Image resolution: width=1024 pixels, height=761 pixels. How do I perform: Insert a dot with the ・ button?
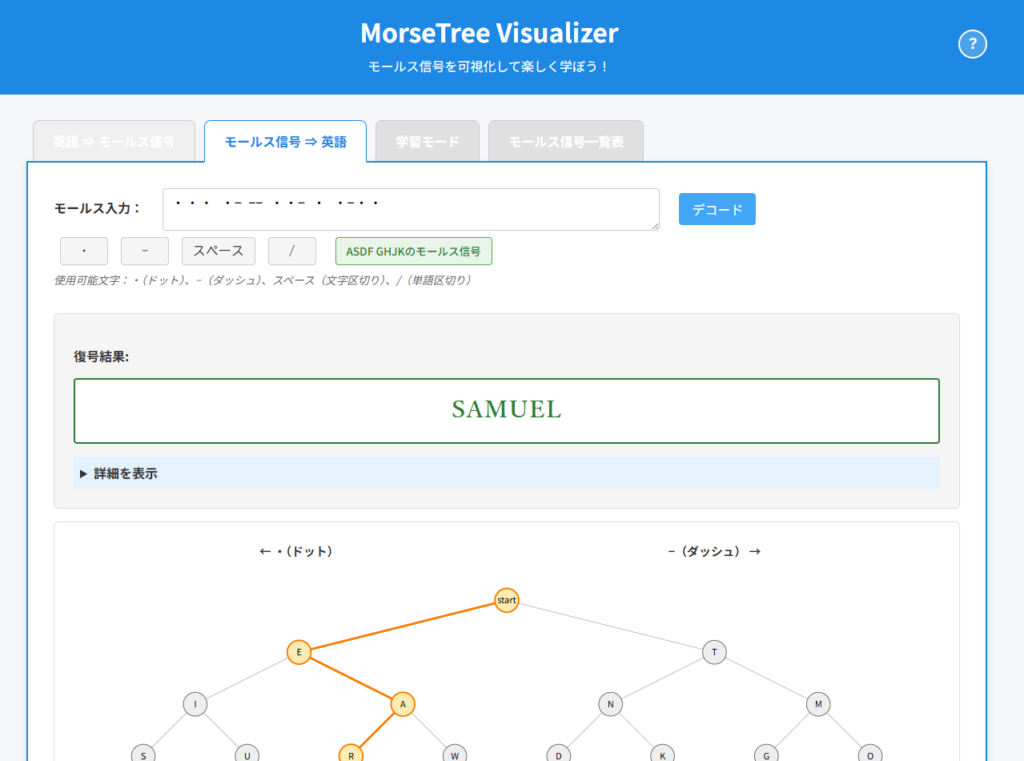84,251
